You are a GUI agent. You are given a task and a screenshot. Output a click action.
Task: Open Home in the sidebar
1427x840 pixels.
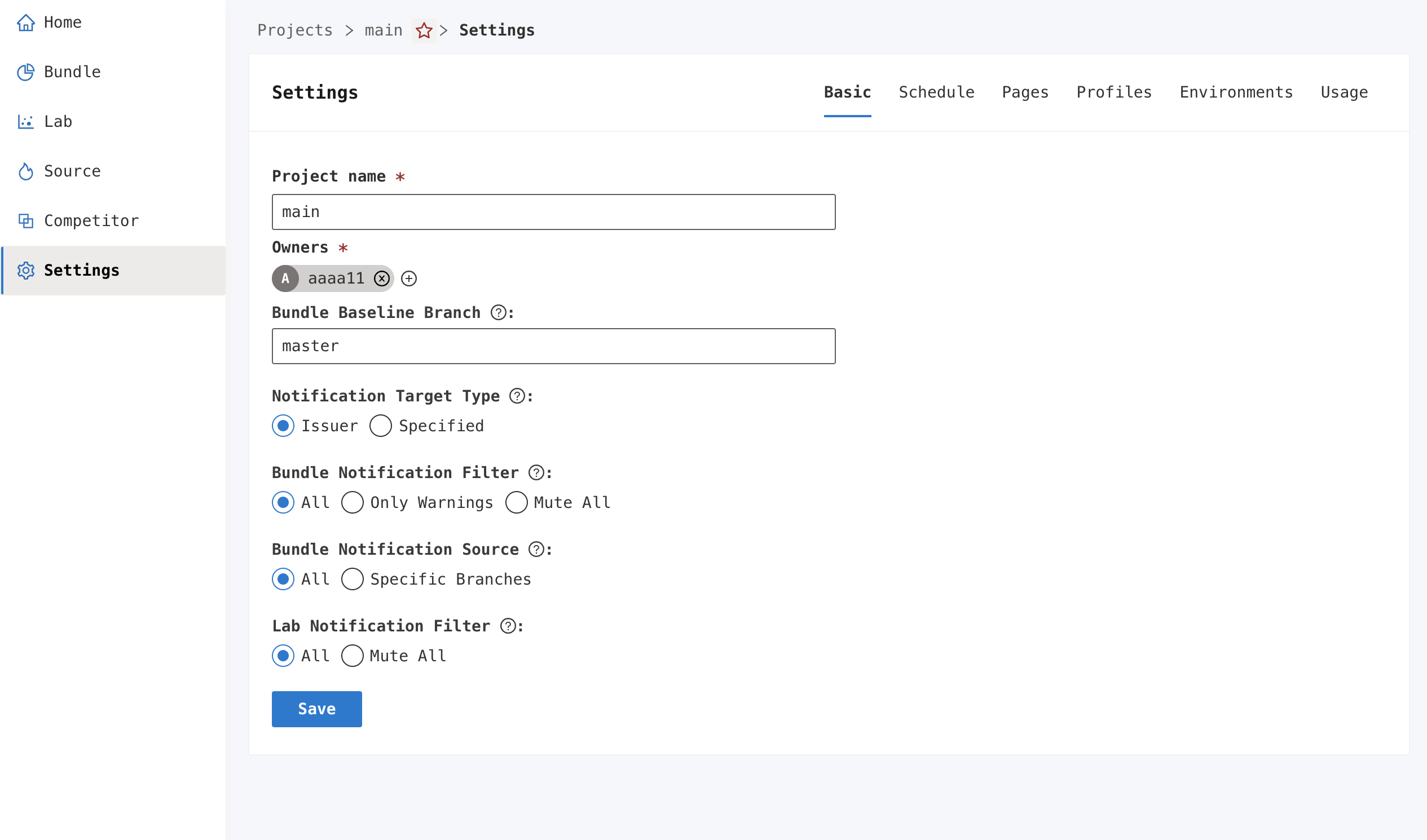point(113,23)
